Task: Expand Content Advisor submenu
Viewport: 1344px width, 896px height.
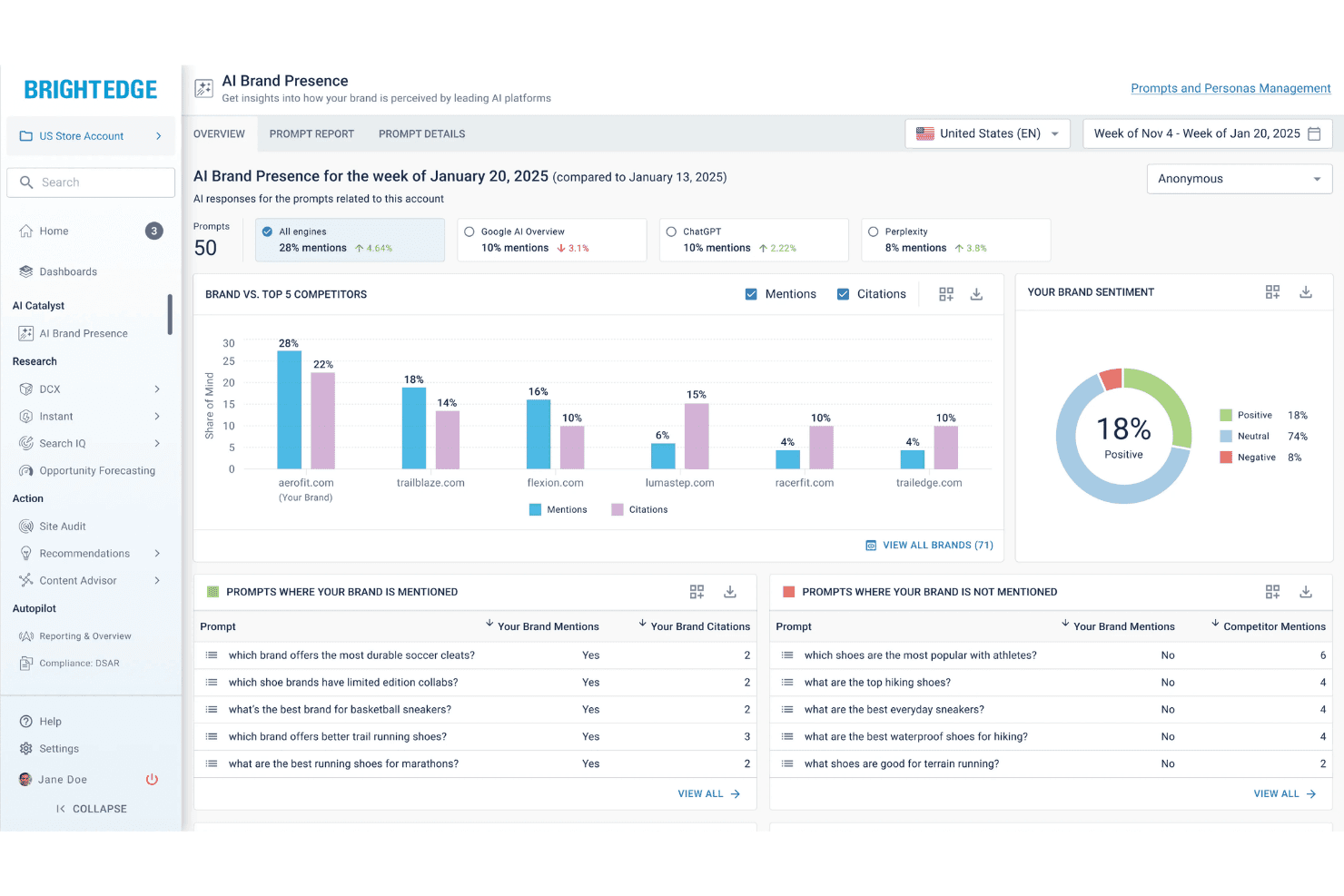Action: tap(157, 580)
